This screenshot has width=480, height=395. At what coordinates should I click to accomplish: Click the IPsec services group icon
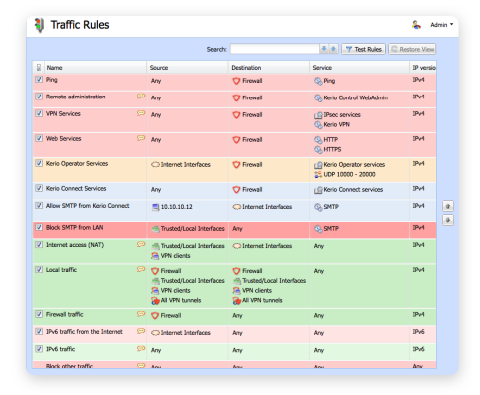coord(318,115)
